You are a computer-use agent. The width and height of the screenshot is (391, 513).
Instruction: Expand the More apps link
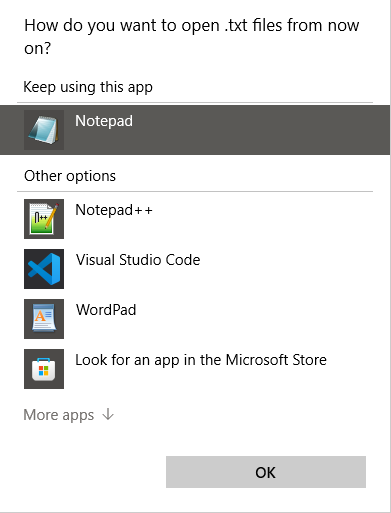pyautogui.click(x=69, y=415)
